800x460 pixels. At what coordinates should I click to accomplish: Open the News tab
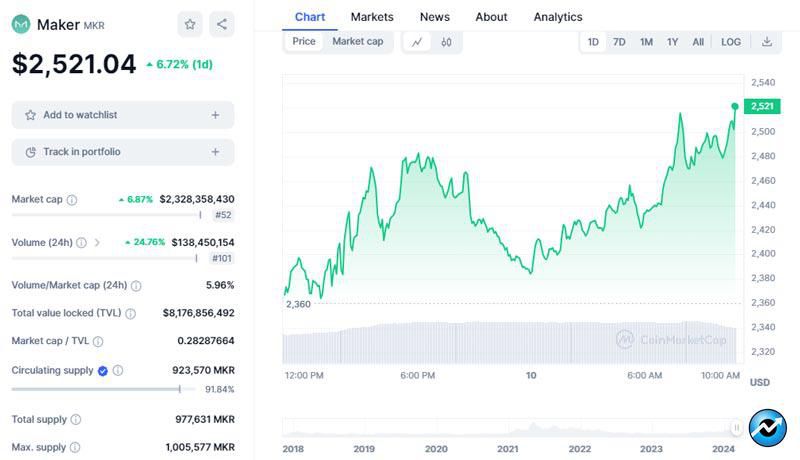tap(435, 17)
